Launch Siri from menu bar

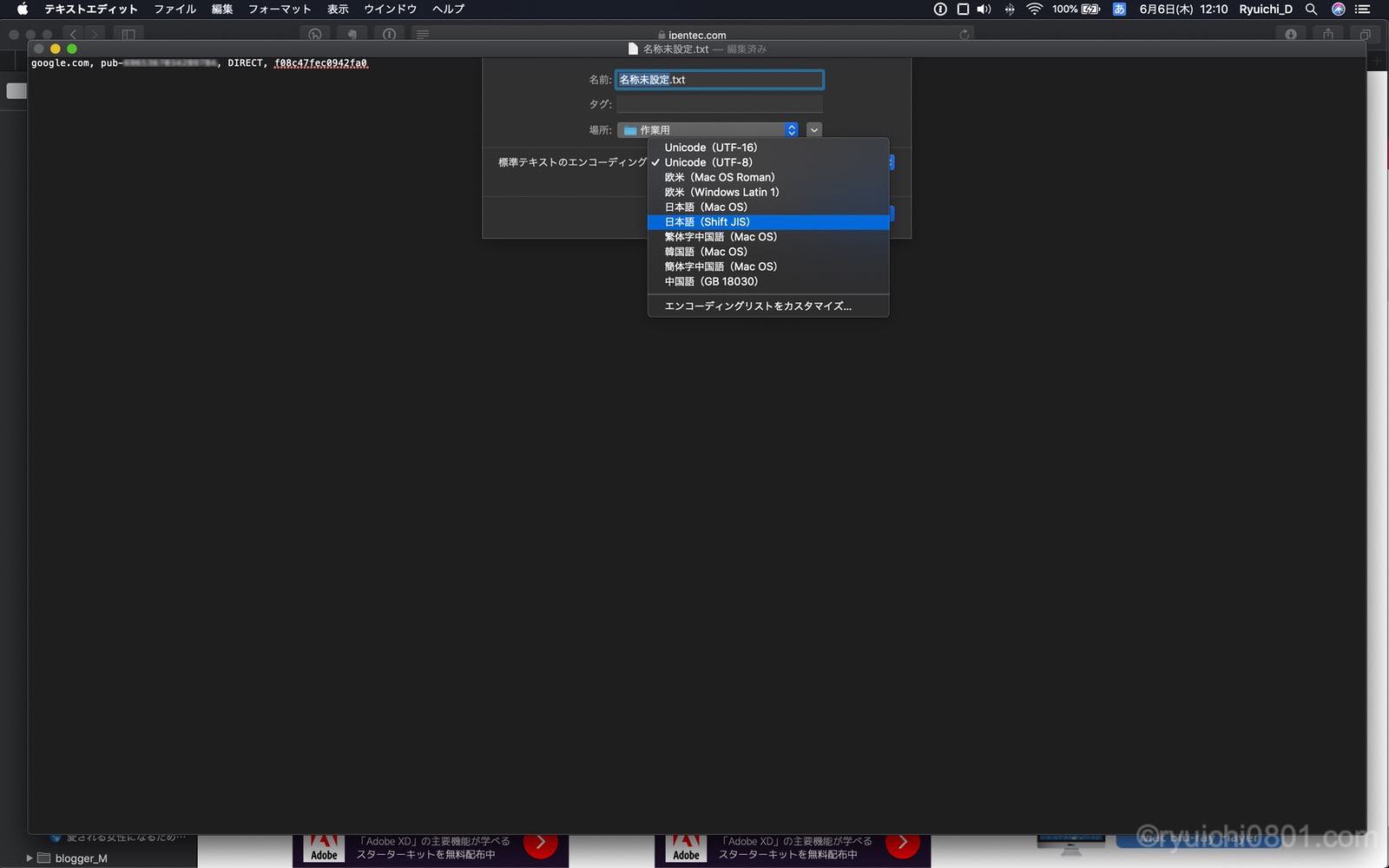click(x=1338, y=10)
